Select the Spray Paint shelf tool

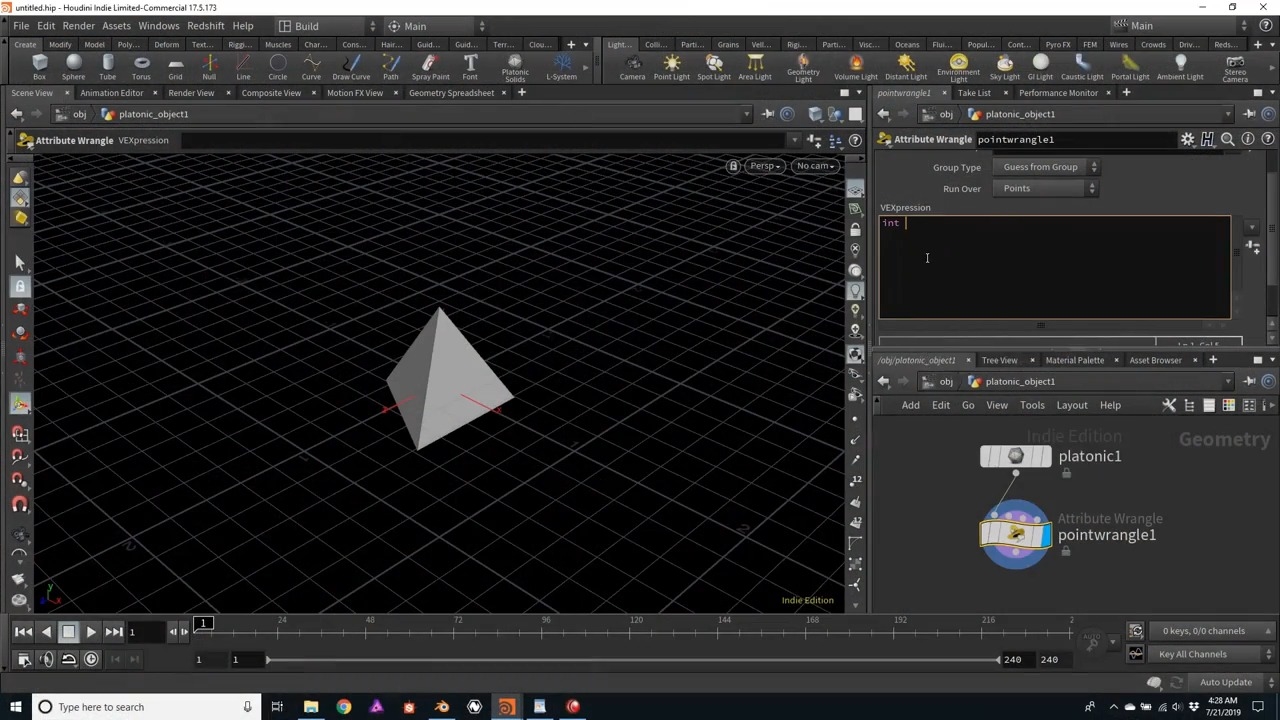(x=430, y=67)
